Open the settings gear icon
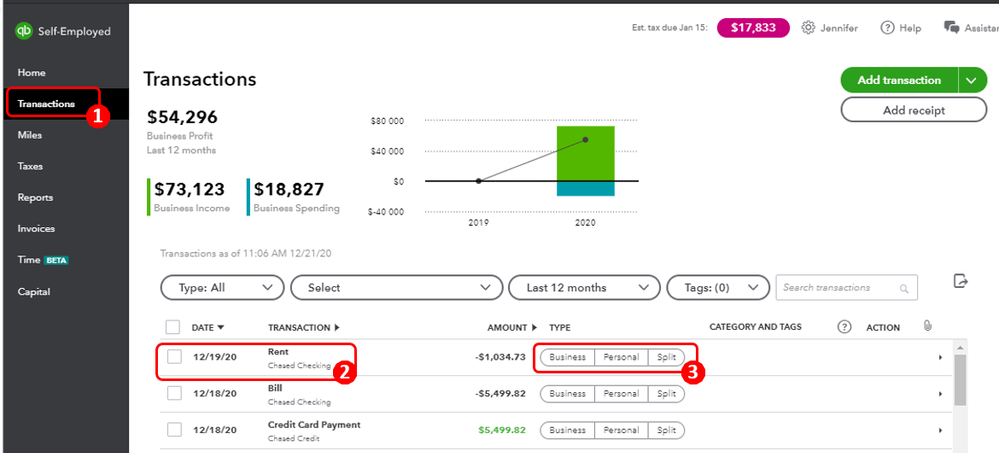 (x=808, y=28)
